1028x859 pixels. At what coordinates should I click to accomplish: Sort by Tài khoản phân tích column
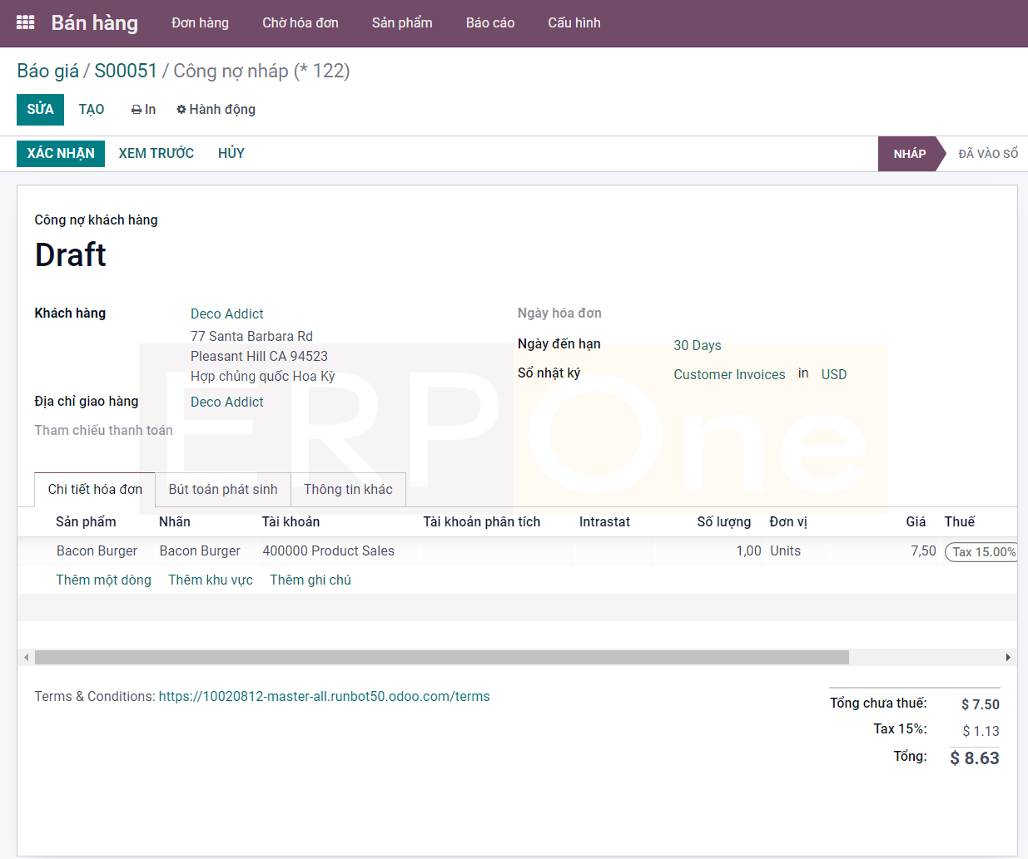[x=482, y=522]
